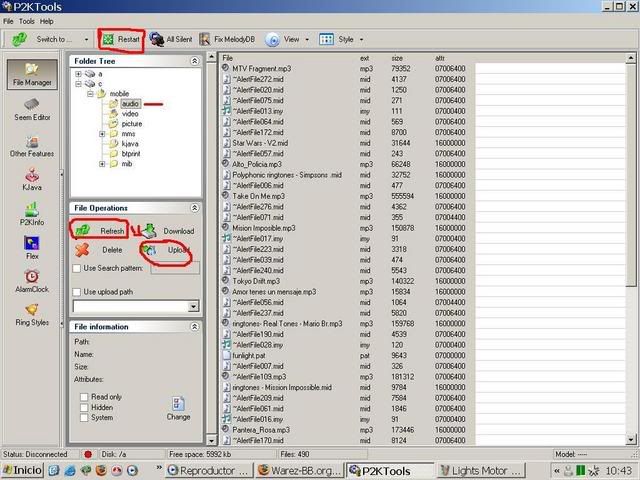640x480 pixels.
Task: Open the View dropdown arrow
Action: [x=307, y=40]
